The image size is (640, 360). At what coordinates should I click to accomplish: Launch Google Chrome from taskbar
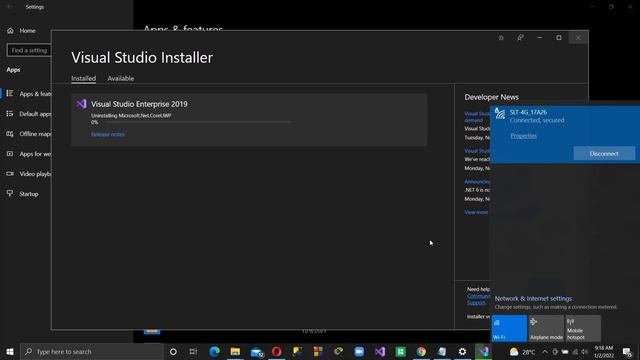point(421,351)
